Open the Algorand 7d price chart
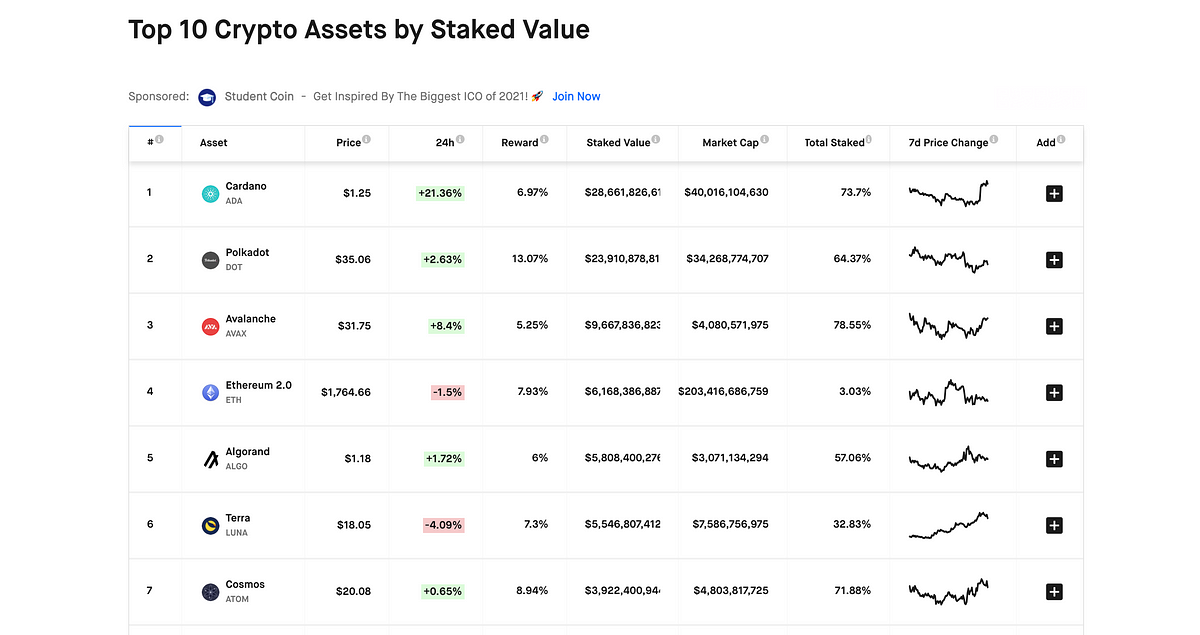Image resolution: width=1200 pixels, height=635 pixels. point(949,459)
